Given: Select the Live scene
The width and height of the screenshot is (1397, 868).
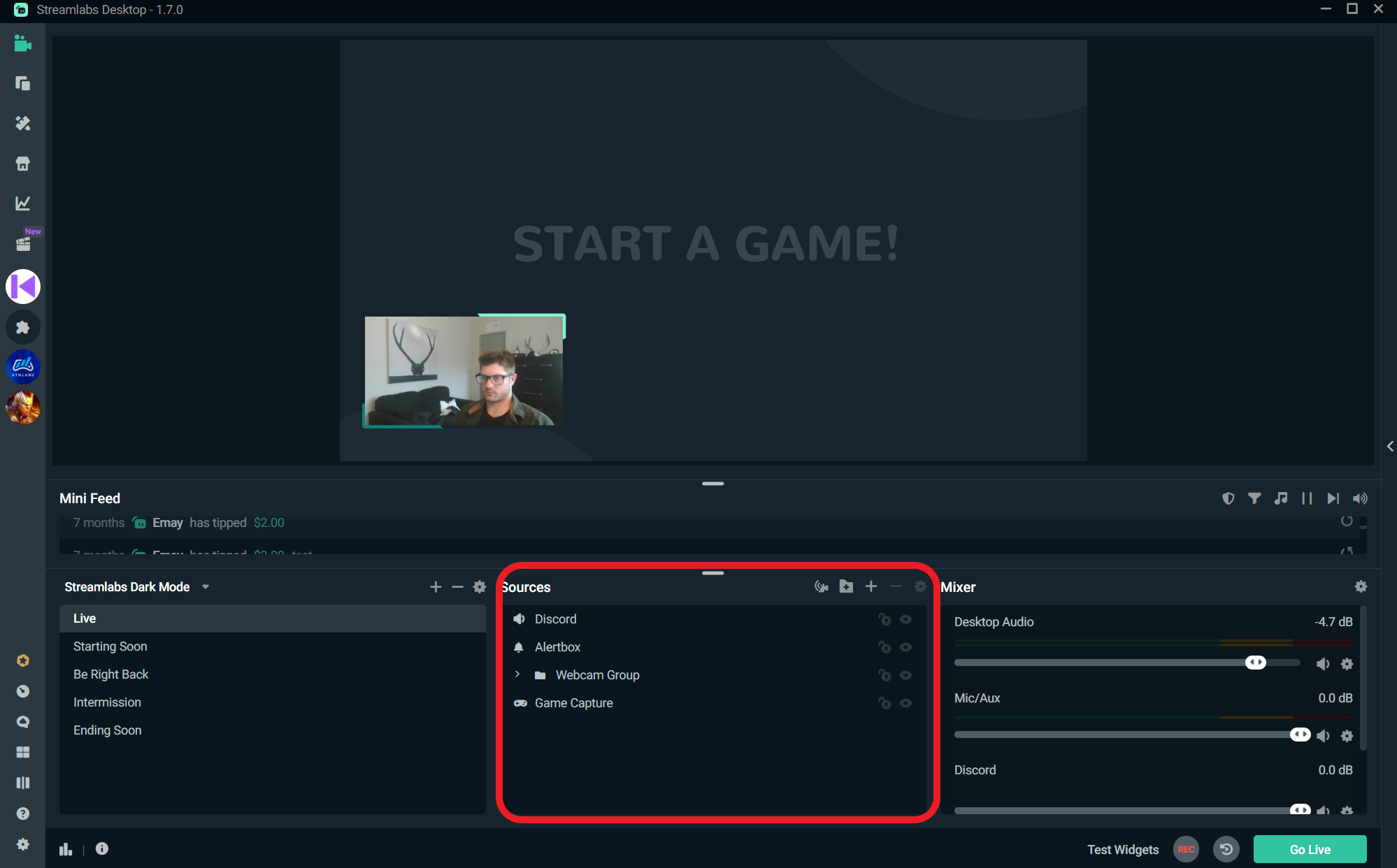Looking at the screenshot, I should tap(273, 619).
